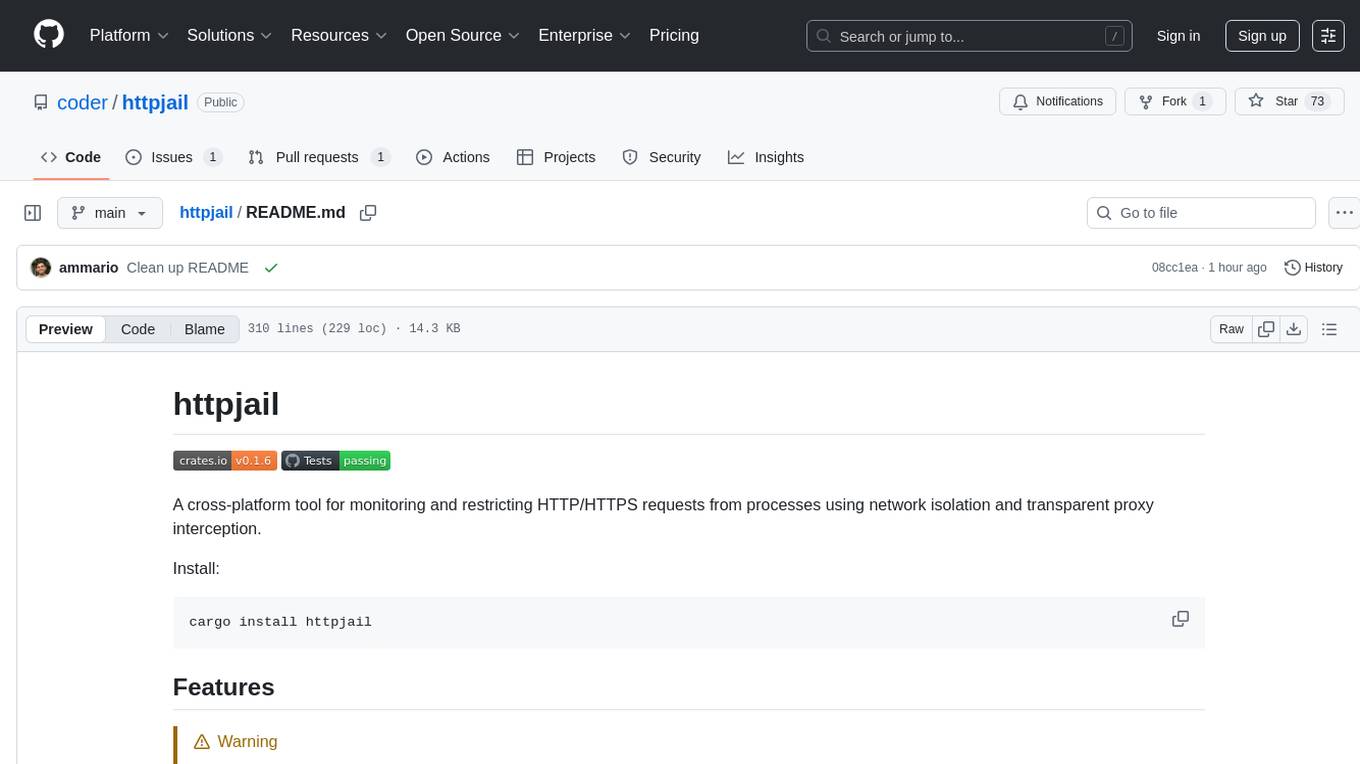This screenshot has width=1360, height=764.
Task: Switch to the Projects tab
Action: (x=556, y=157)
